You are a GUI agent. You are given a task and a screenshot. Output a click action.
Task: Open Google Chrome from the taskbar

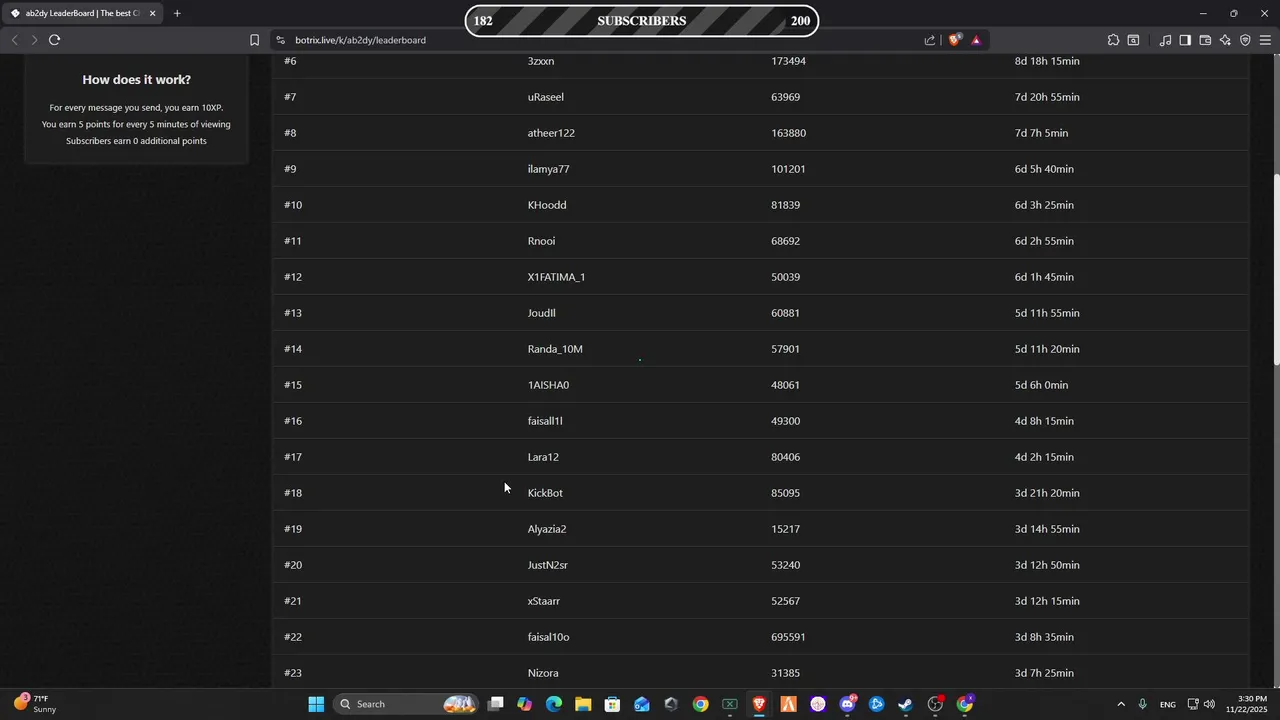(700, 704)
